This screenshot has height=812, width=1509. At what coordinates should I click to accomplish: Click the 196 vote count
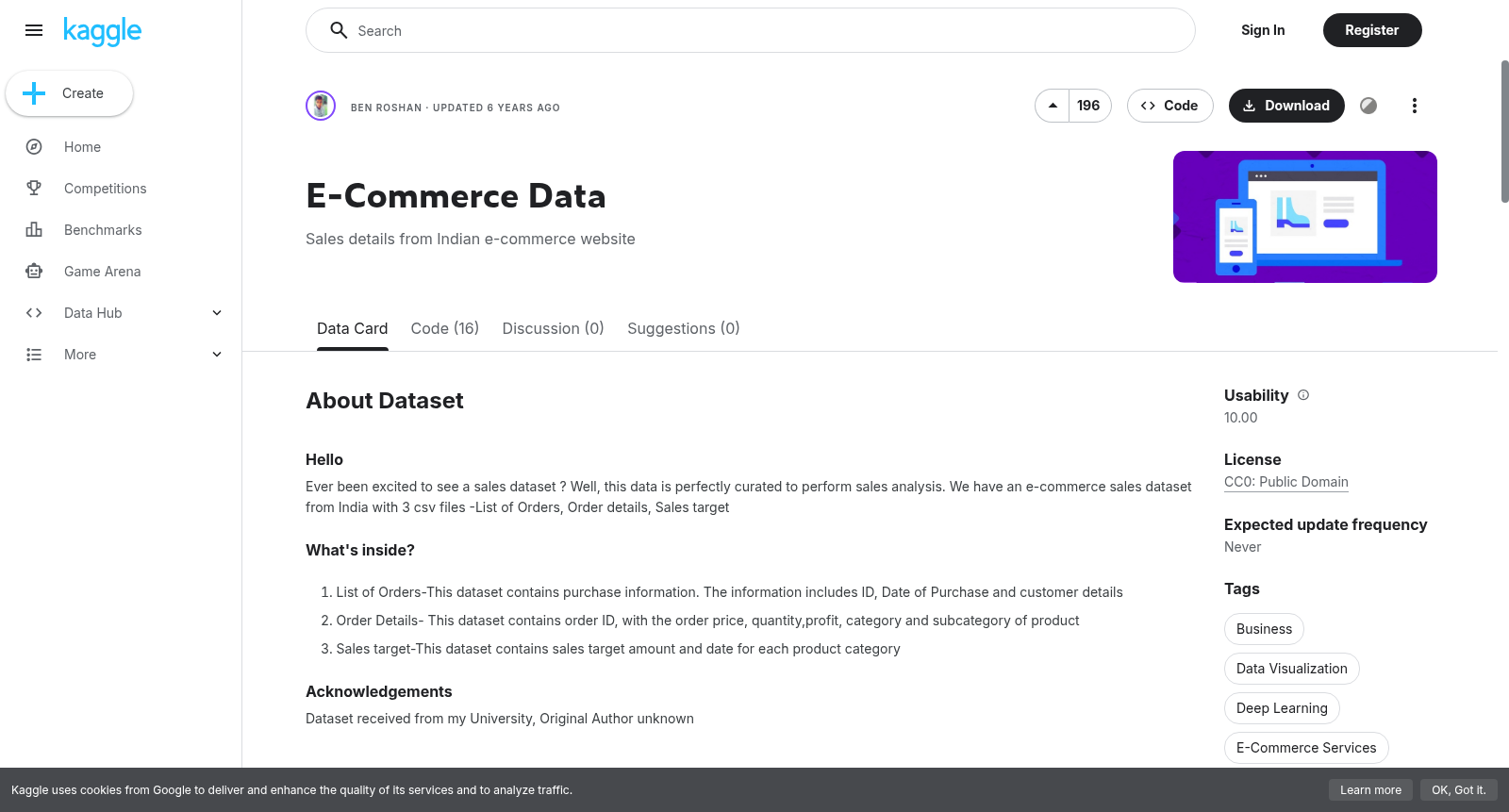click(1088, 106)
